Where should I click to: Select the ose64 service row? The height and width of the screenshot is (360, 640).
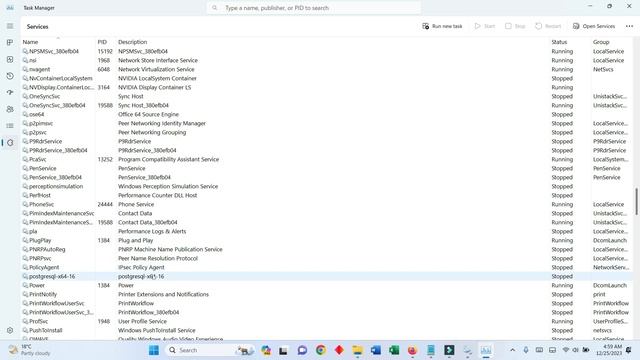(327, 114)
